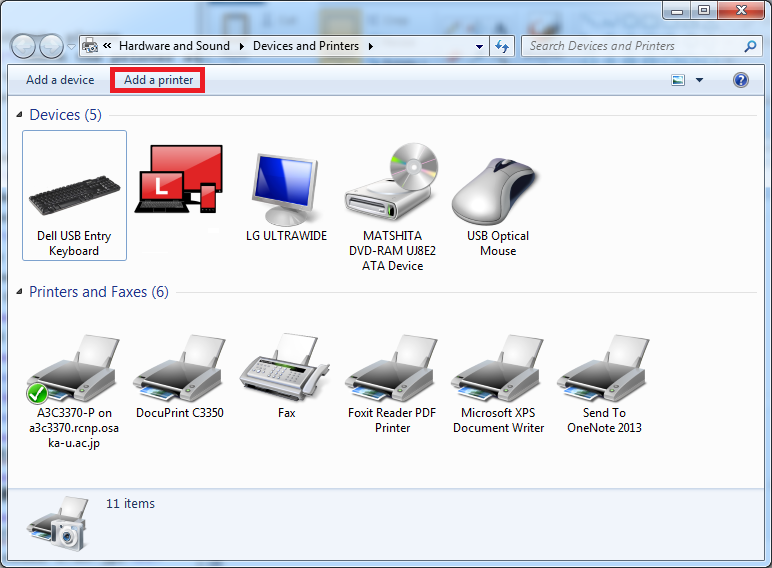772x568 pixels.
Task: Select the Dell USB Entry Keyboard icon
Action: (74, 195)
